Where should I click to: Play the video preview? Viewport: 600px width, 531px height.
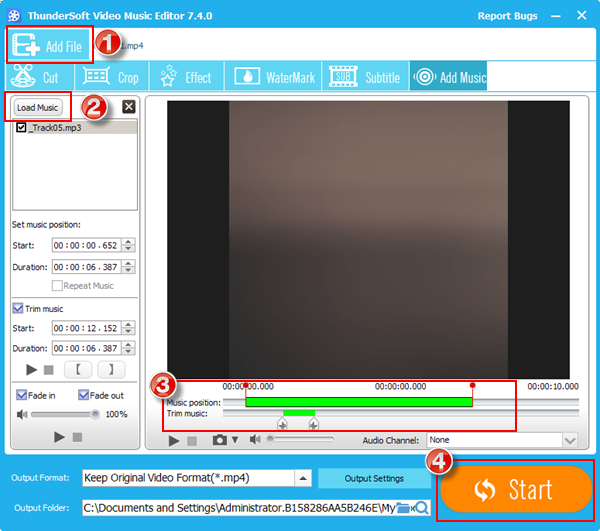(175, 440)
